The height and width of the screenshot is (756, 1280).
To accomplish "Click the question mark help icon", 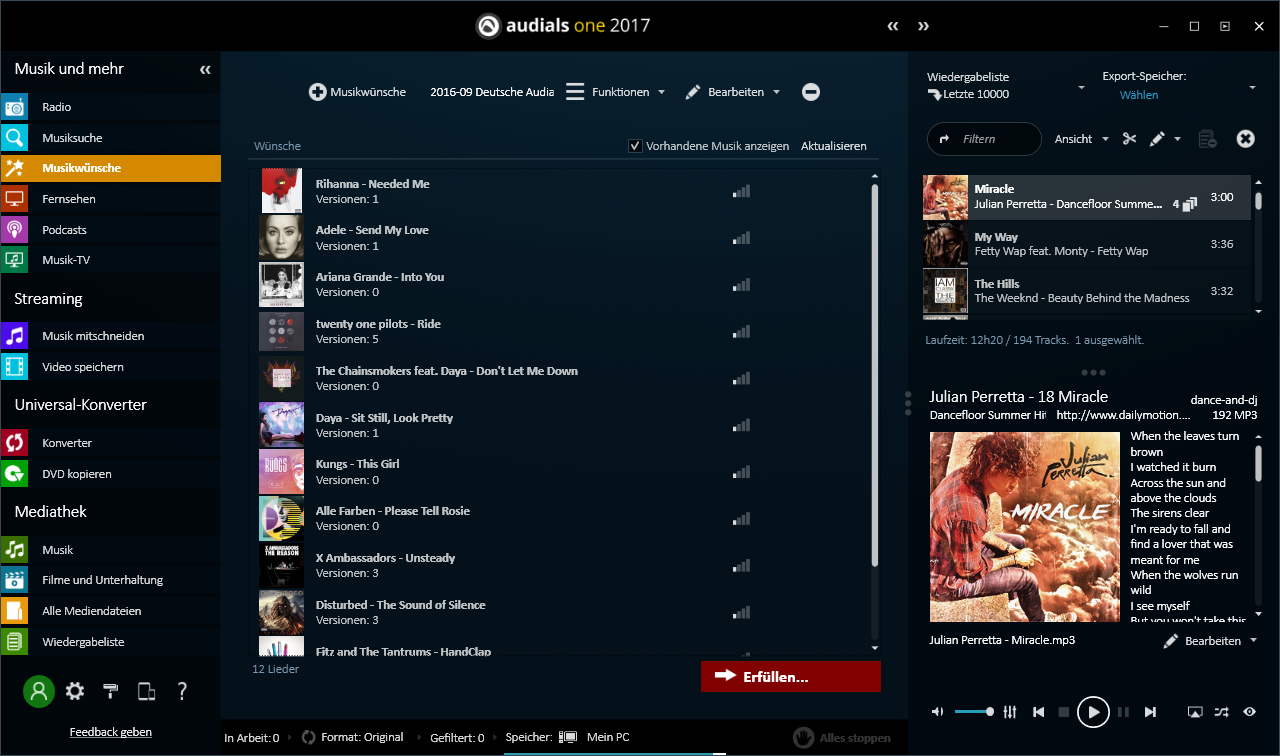I will (182, 691).
